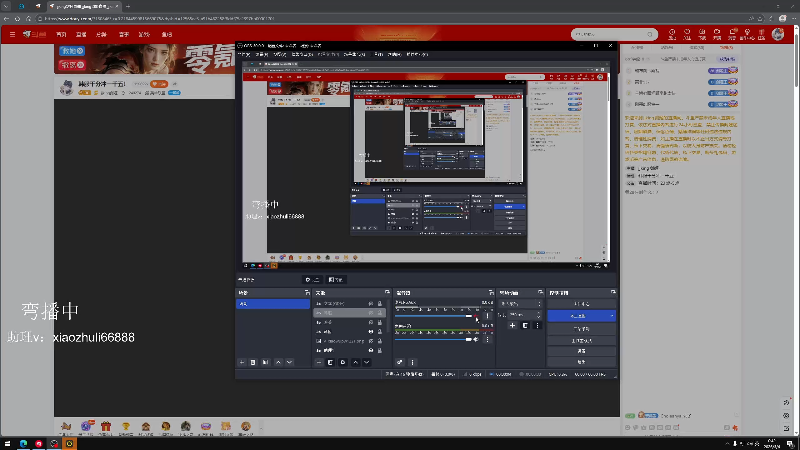Open the File menu in OBS
This screenshot has height=450, width=800.
[x=244, y=54]
